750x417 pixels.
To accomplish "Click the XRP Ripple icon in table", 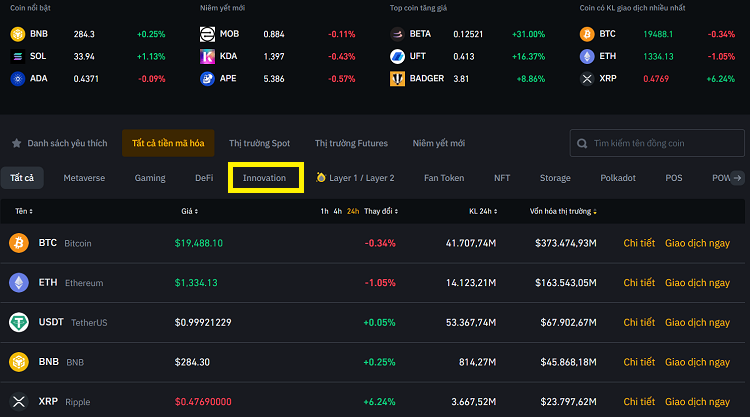I will coord(19,401).
